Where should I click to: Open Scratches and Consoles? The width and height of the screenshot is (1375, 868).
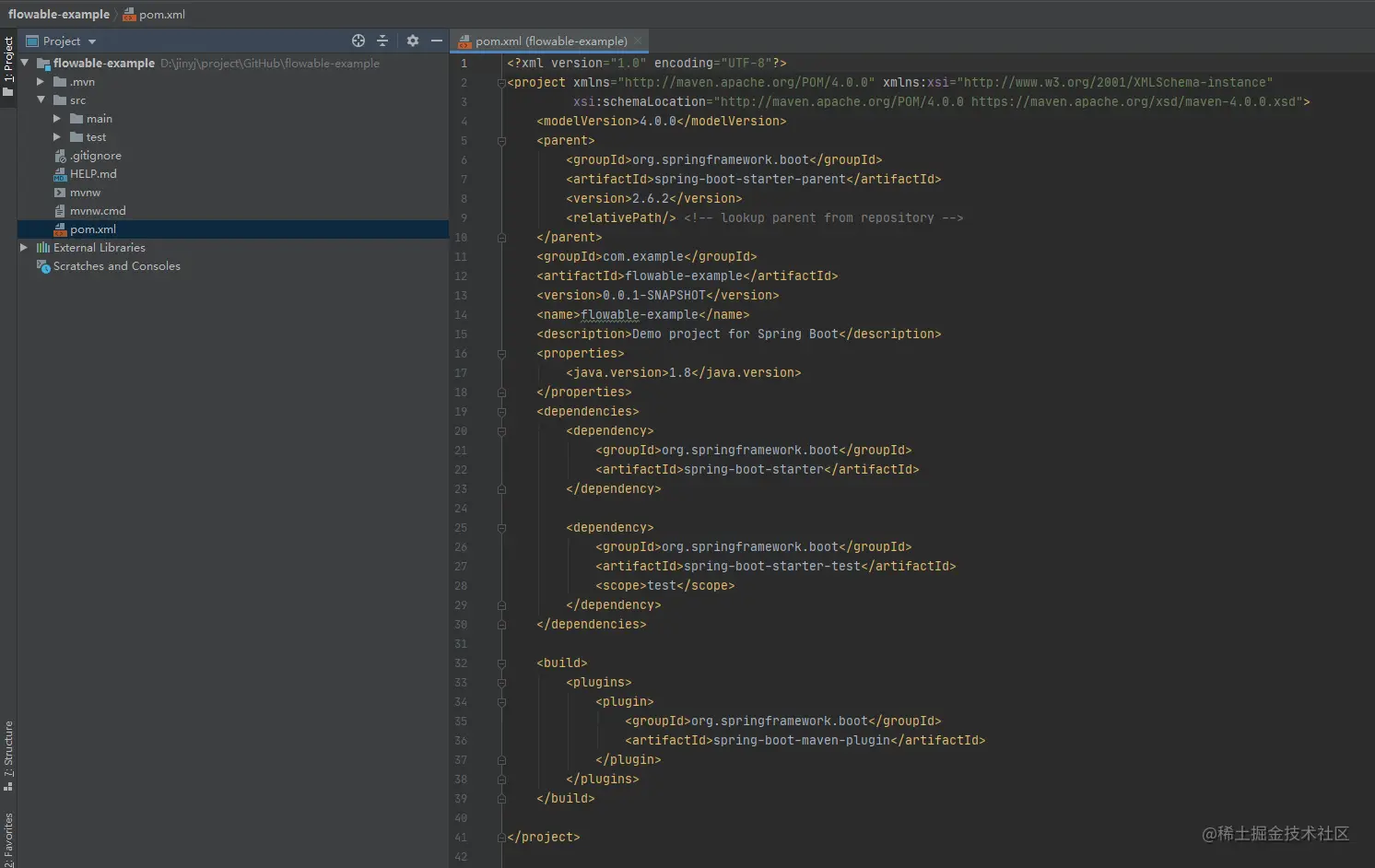(118, 265)
